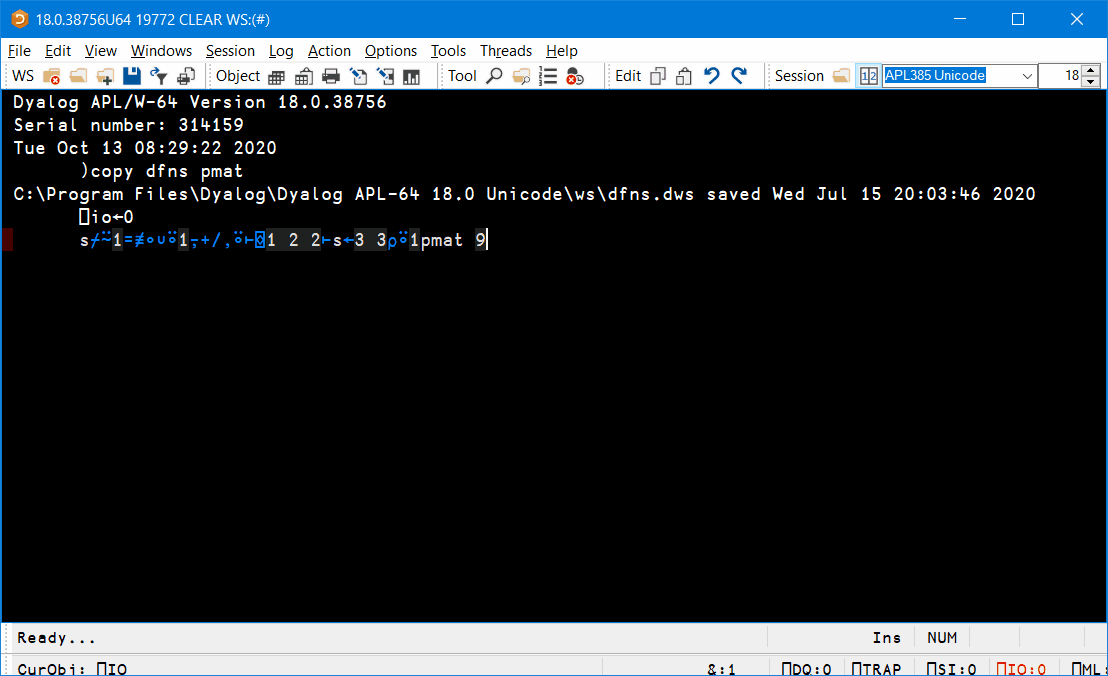Open the View menu
Image resolution: width=1108 pixels, height=676 pixels.
coord(101,51)
